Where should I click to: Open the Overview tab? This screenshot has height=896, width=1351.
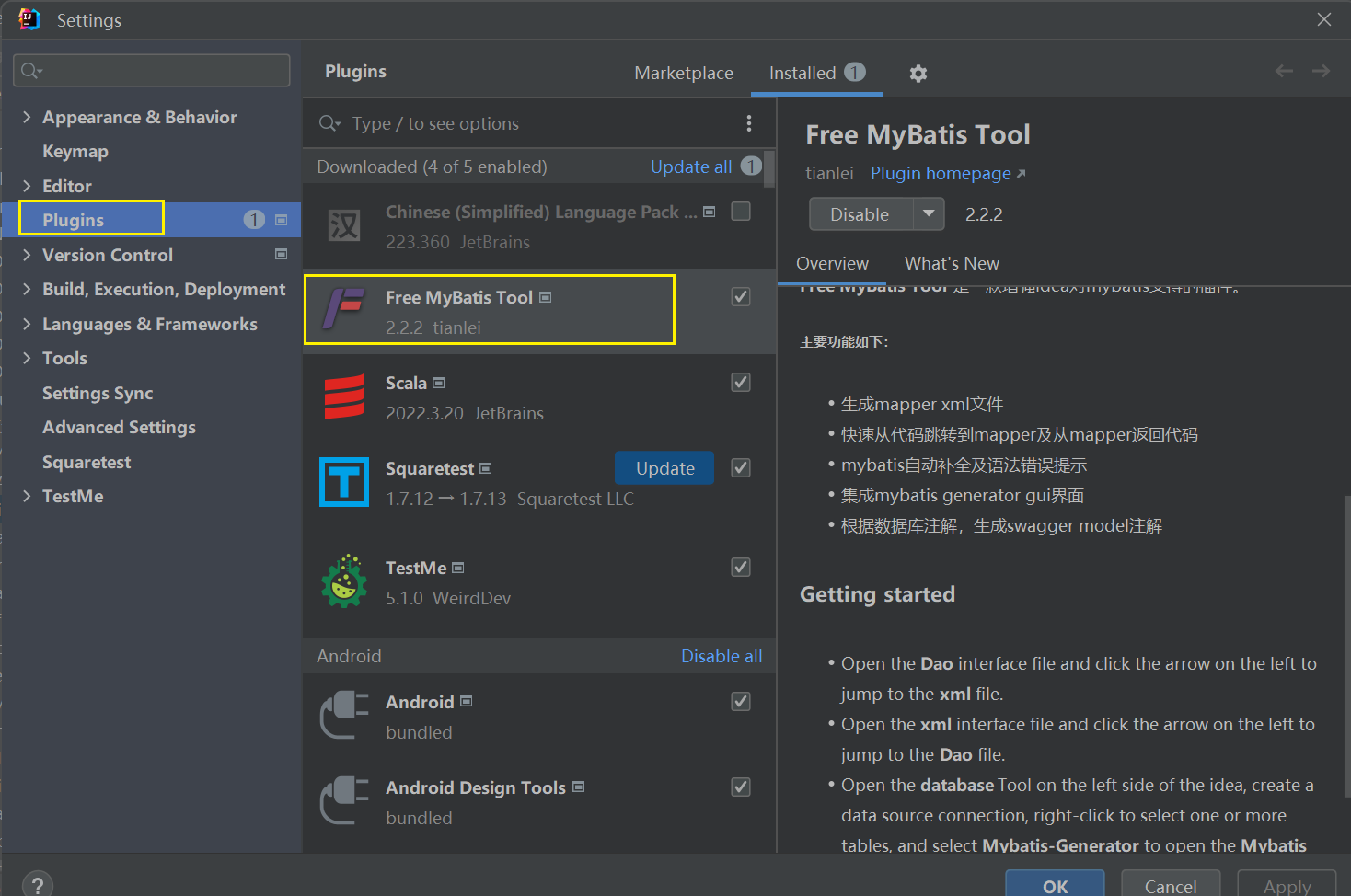point(832,263)
